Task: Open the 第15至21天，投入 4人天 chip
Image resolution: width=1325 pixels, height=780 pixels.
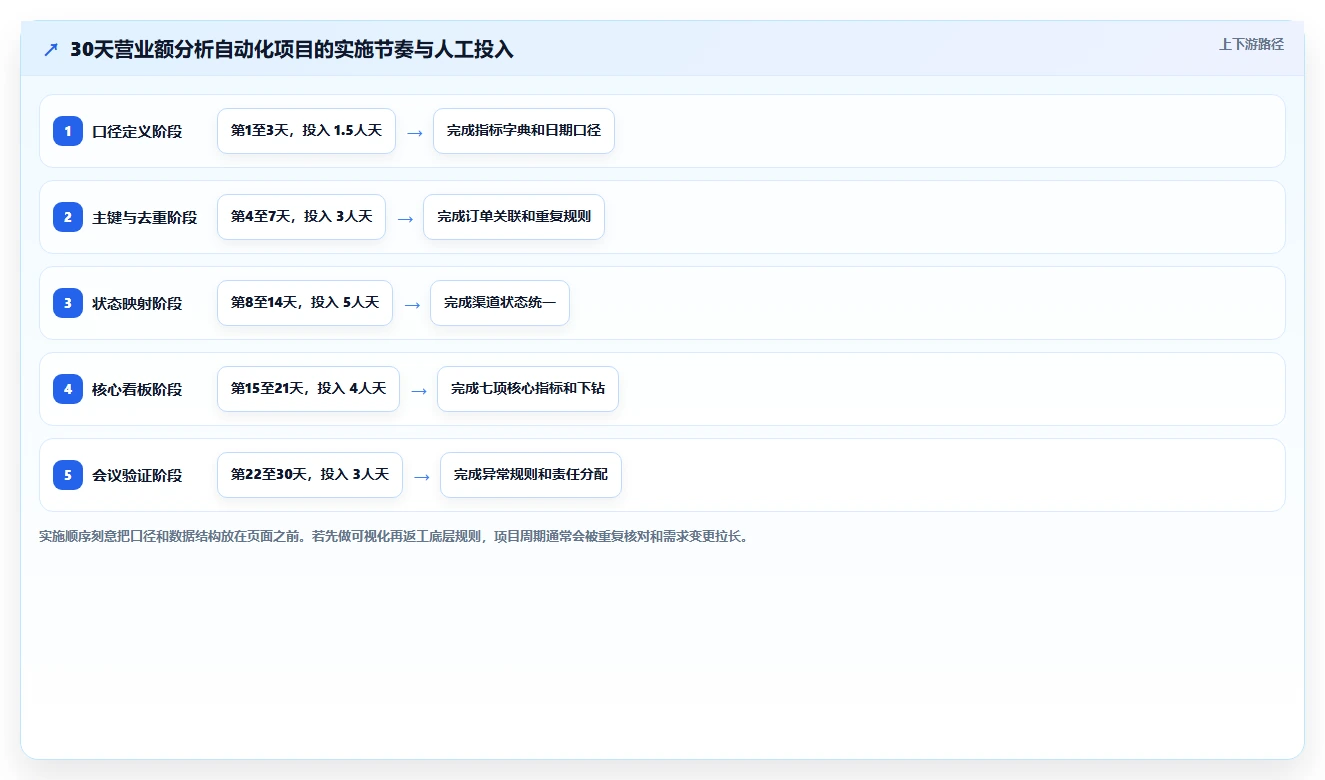Action: [x=308, y=389]
